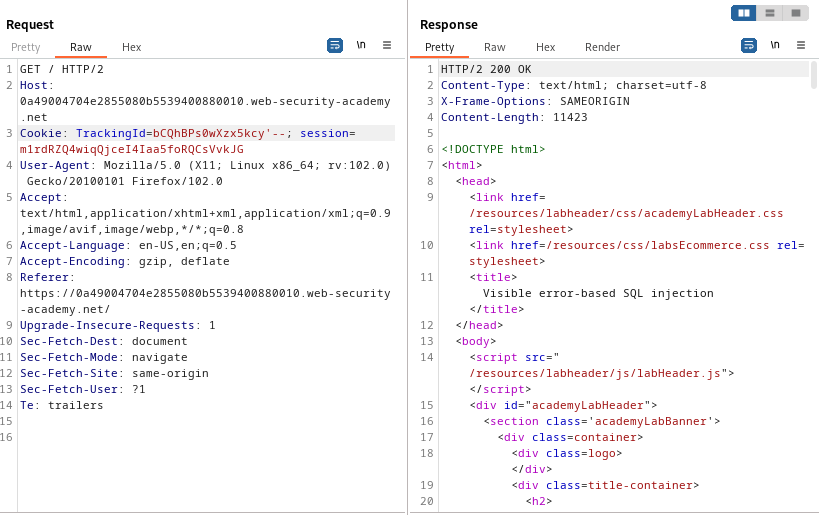
Task: Click the Content-Length 11423 header
Action: [x=514, y=118]
